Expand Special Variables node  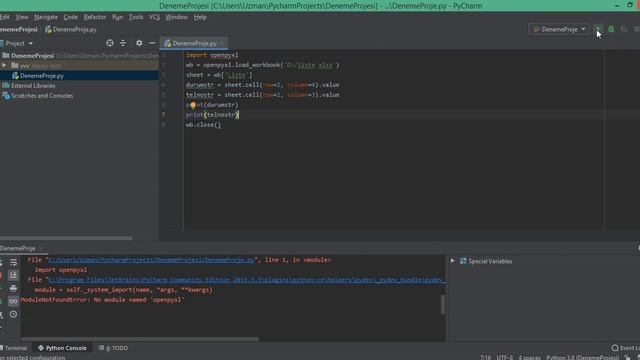click(452, 260)
